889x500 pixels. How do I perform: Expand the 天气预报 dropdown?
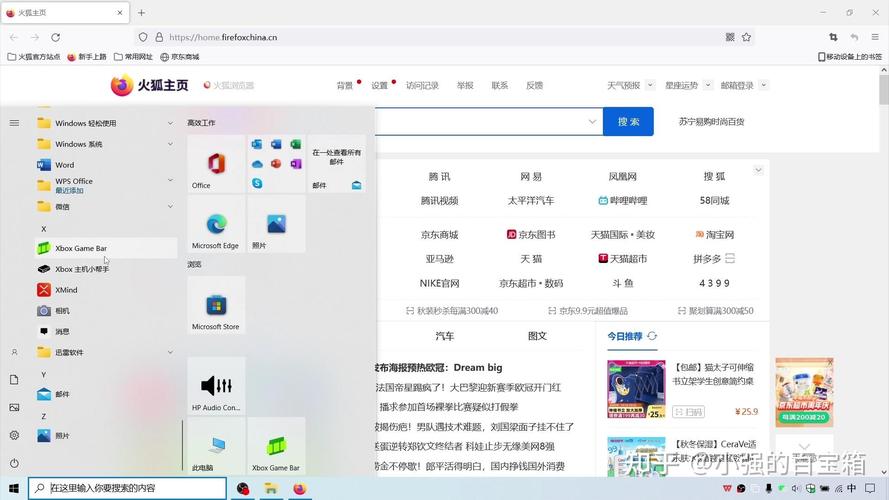pos(650,86)
